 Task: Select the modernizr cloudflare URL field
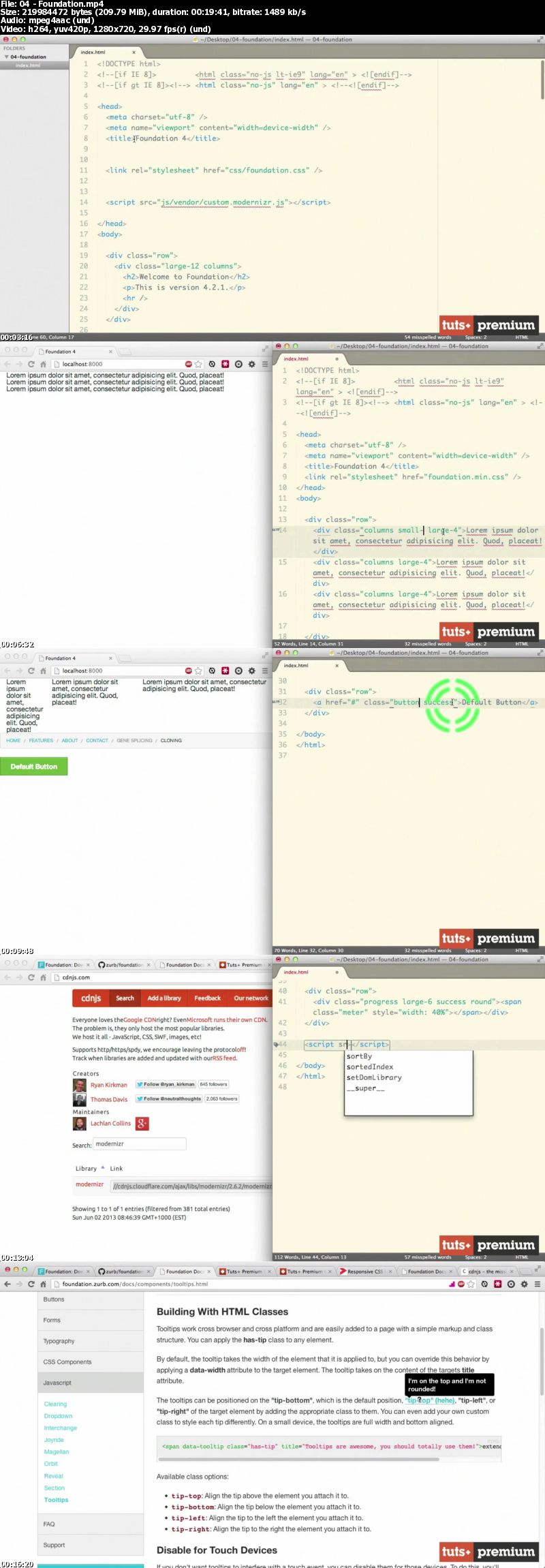point(191,1186)
